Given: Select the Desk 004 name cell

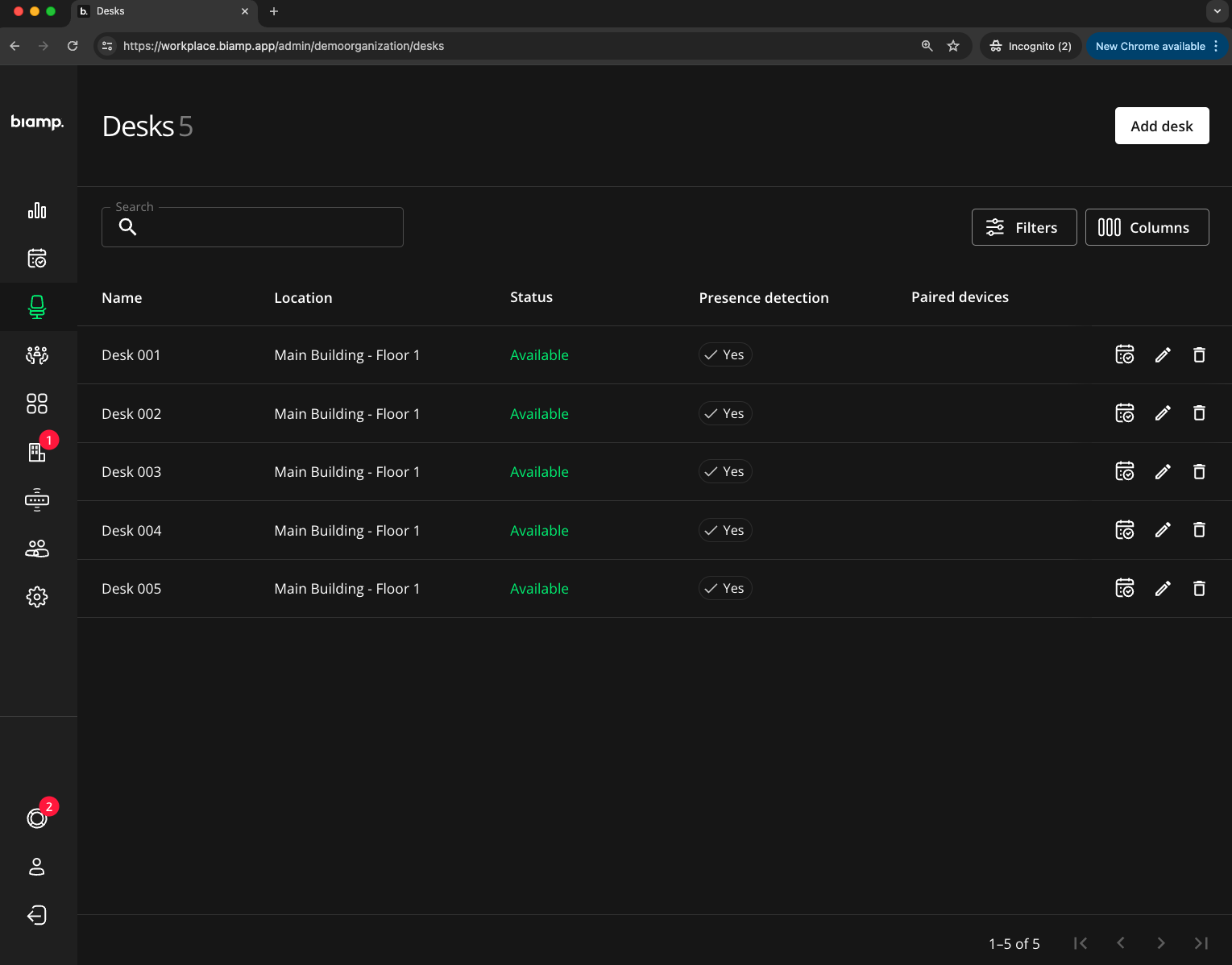Looking at the screenshot, I should 131,531.
